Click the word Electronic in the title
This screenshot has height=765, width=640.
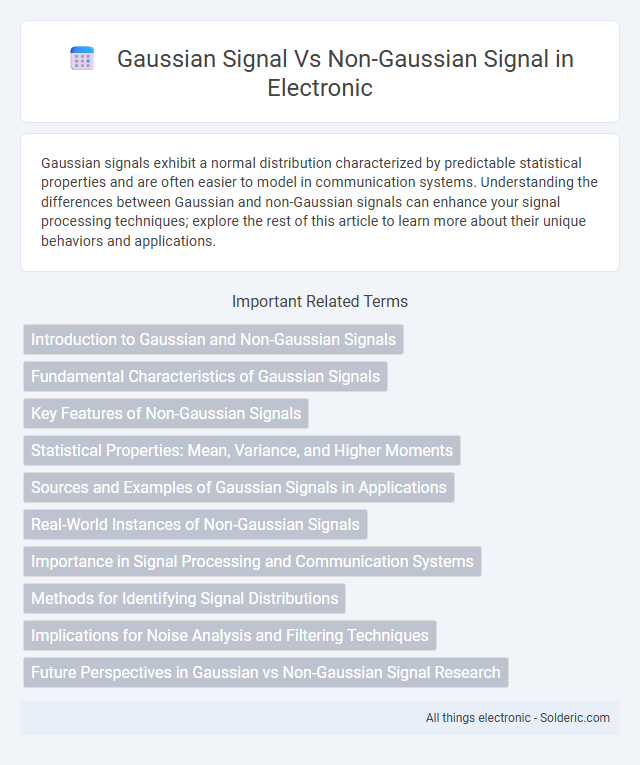[x=320, y=88]
